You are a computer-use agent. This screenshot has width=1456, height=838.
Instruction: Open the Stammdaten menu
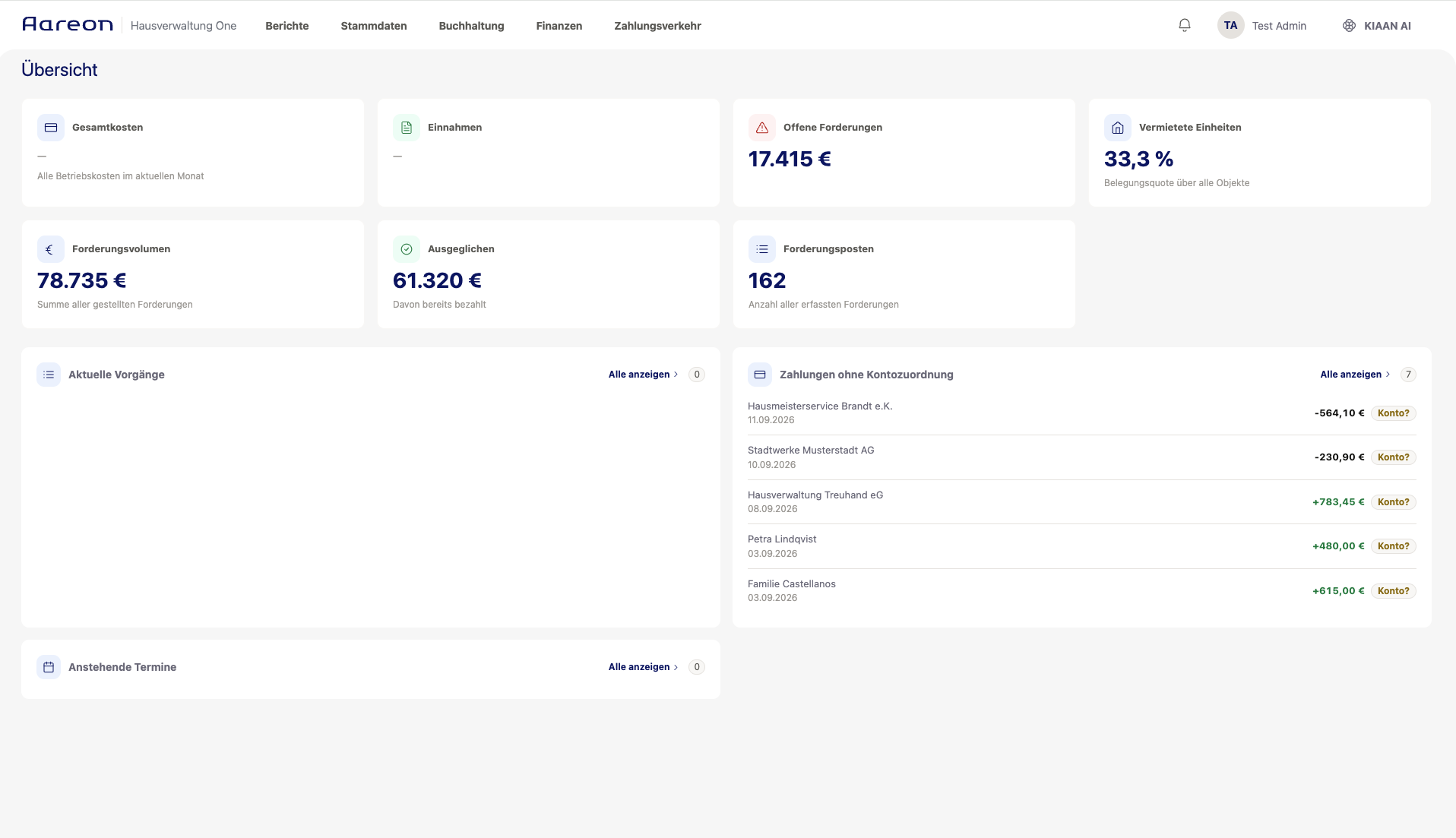(374, 26)
